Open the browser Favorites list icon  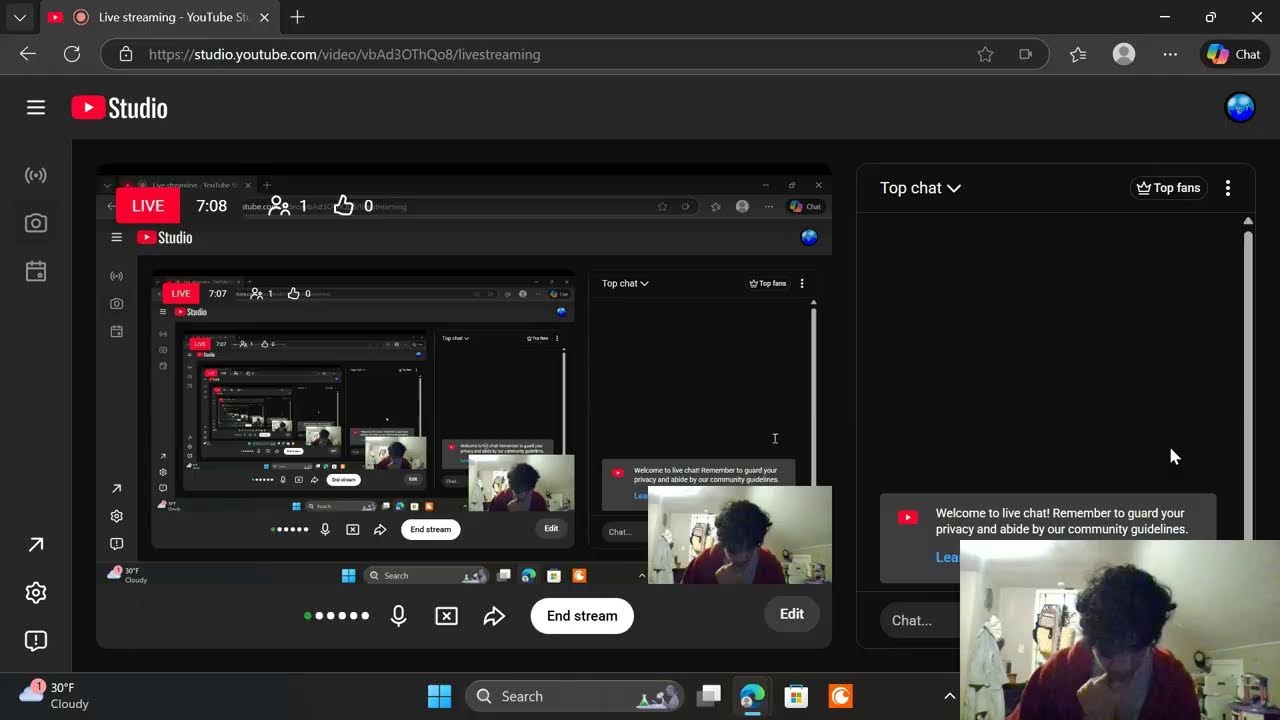tap(1078, 54)
